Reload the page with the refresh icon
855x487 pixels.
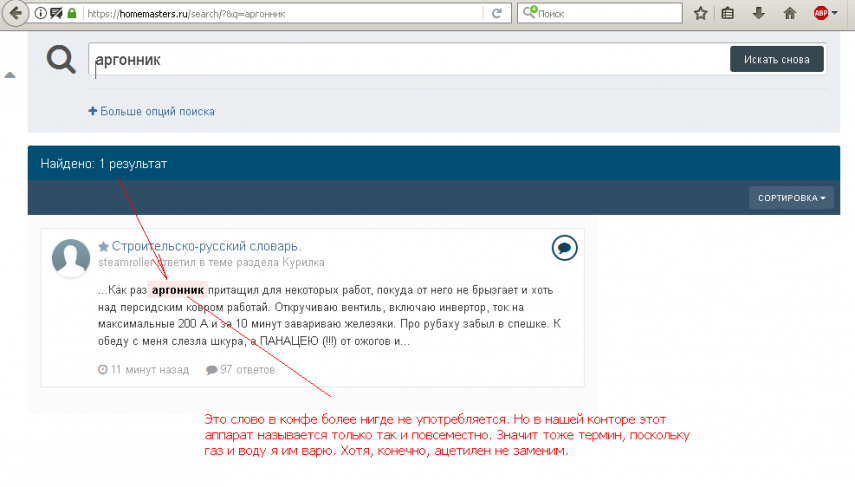[496, 14]
